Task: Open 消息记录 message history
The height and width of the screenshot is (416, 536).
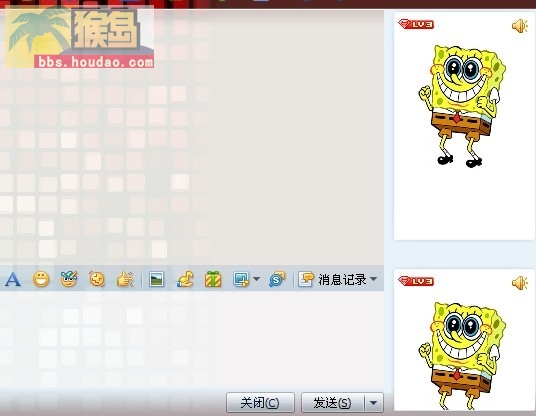Action: [332, 279]
